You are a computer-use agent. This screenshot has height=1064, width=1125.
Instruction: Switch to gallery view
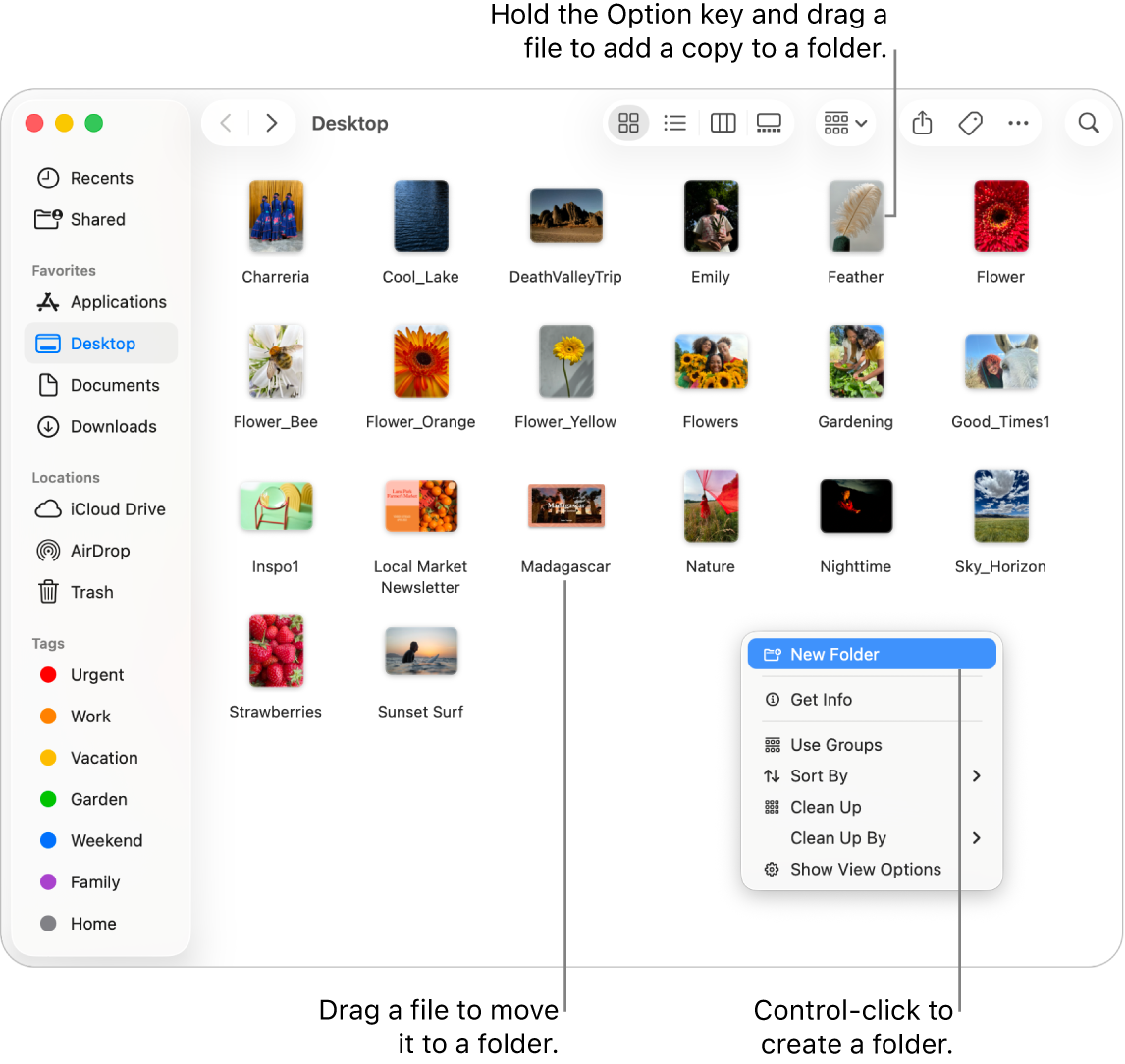(x=769, y=123)
